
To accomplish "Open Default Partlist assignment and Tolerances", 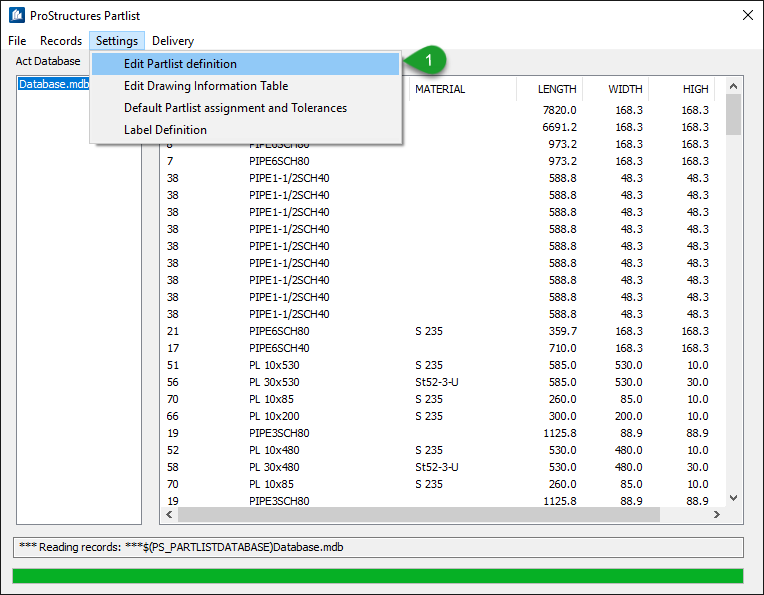I will coord(235,108).
